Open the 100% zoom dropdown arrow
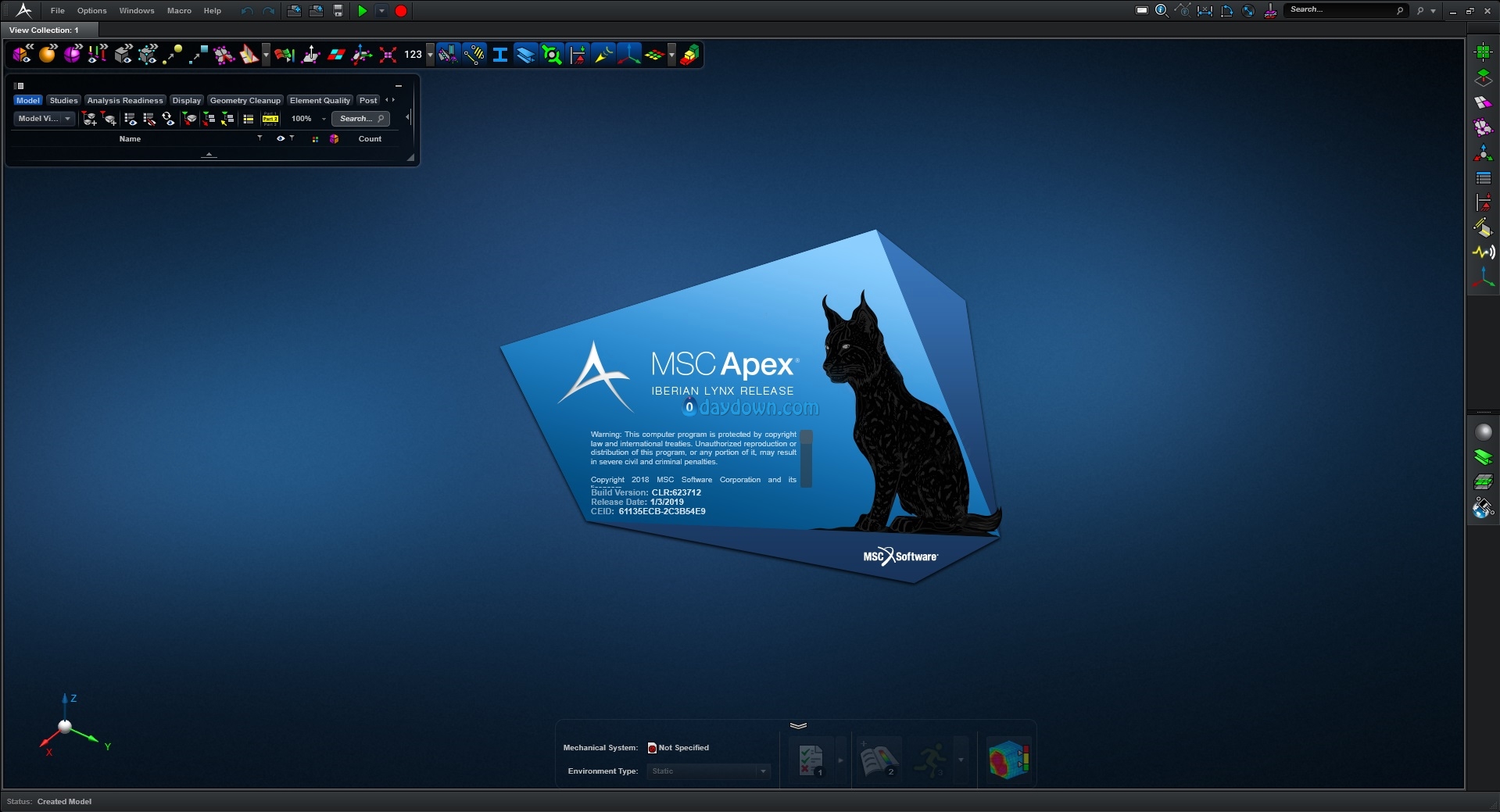 point(324,119)
